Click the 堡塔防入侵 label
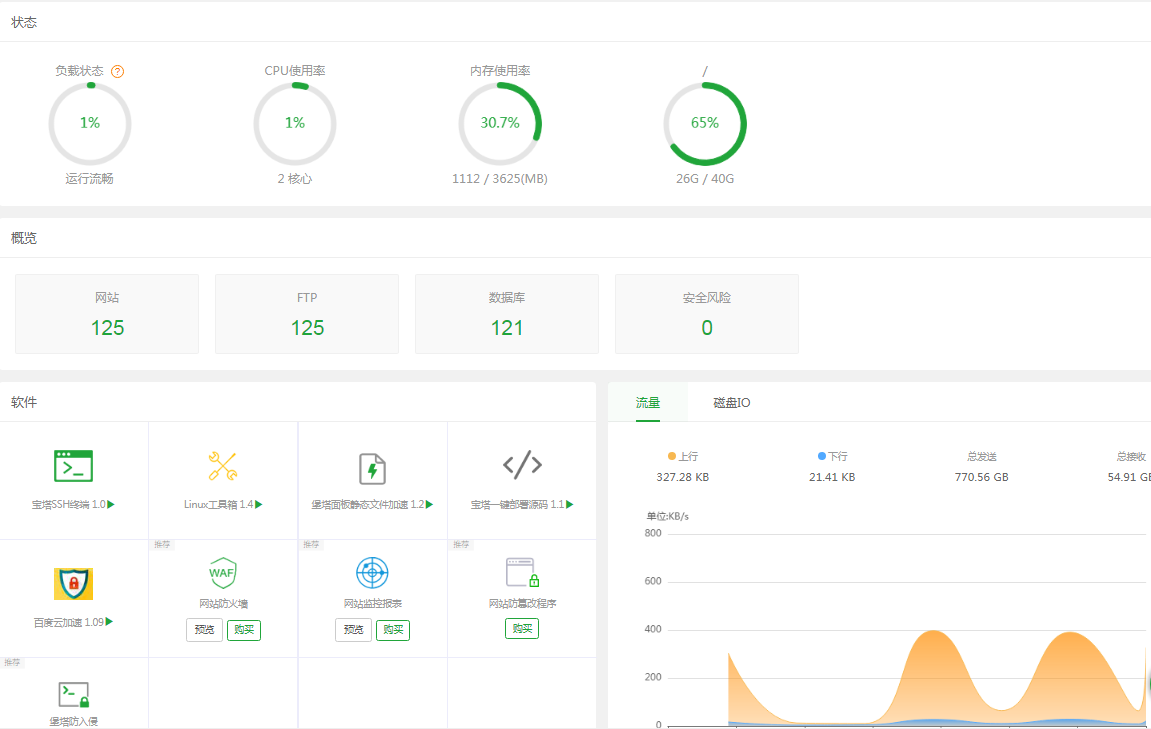Viewport: 1151px width, 729px height. [x=73, y=722]
